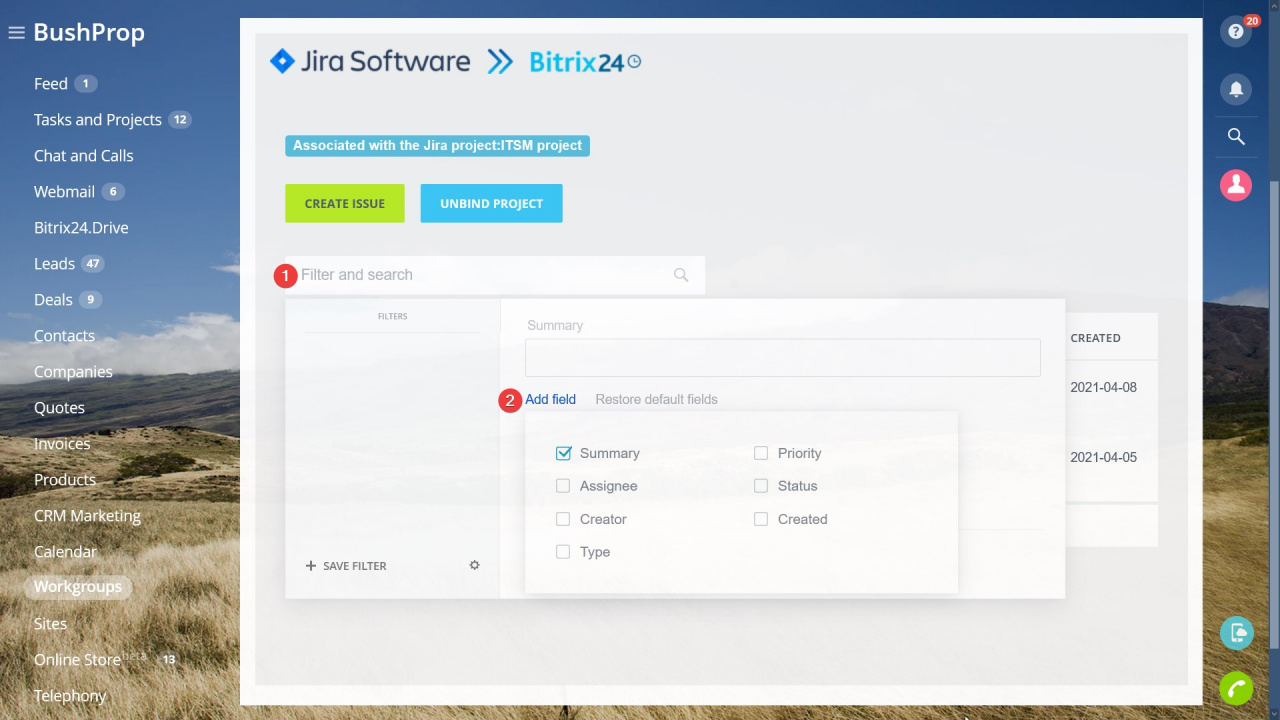Viewport: 1280px width, 720px height.
Task: Open Quotes in the sidebar
Action: point(59,408)
